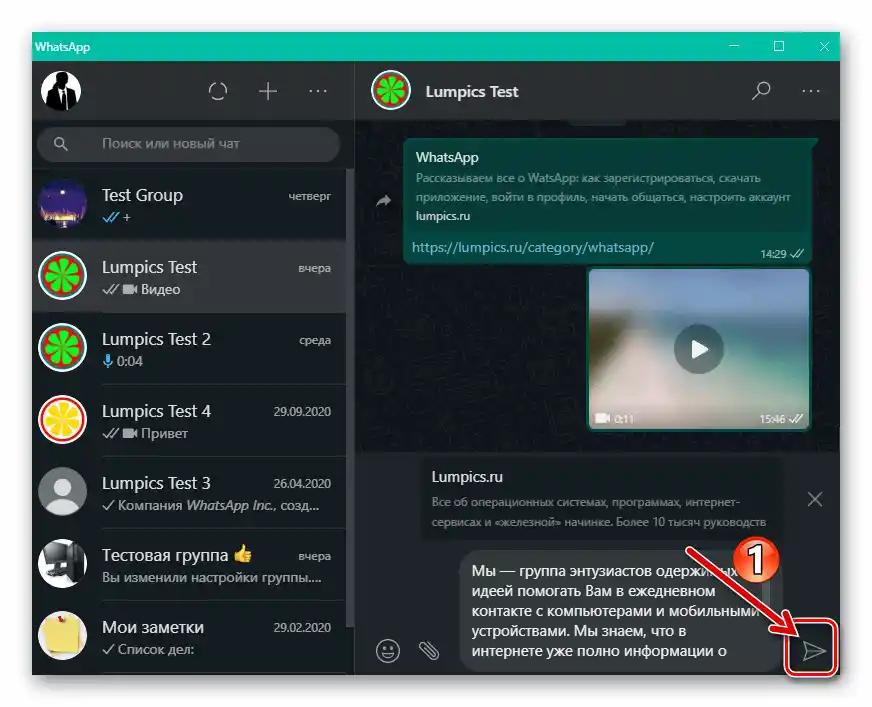Click the 14:29 message timestamp
Viewport: 872px width, 707px height.
pos(773,254)
